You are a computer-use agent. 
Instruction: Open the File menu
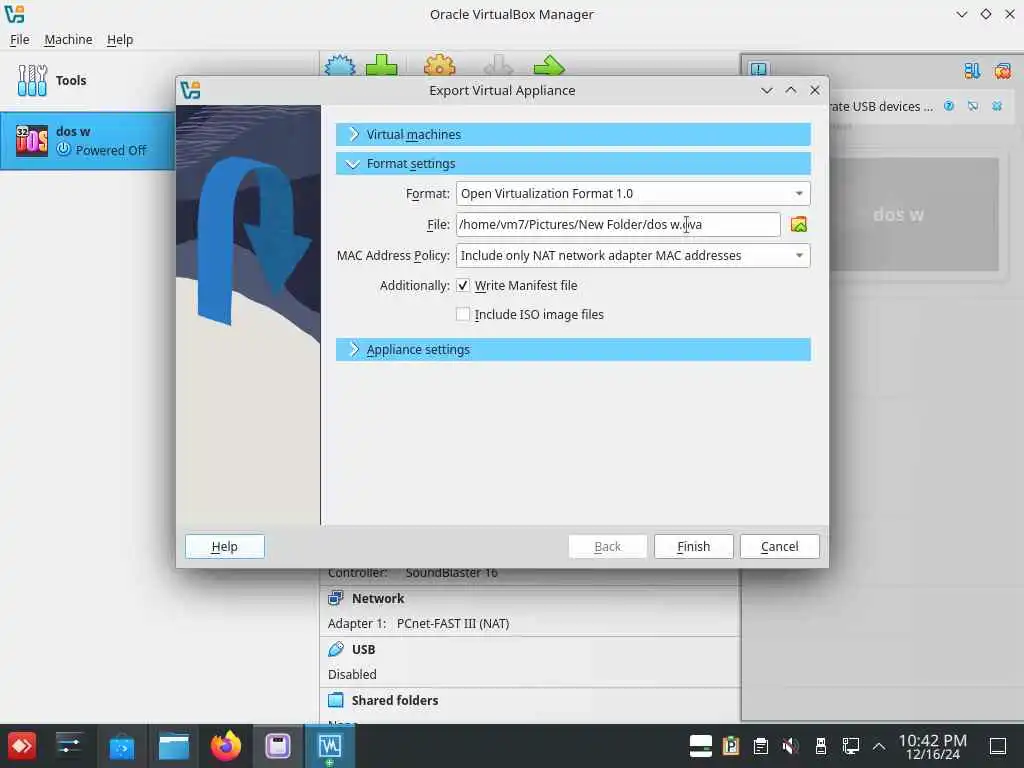(20, 40)
